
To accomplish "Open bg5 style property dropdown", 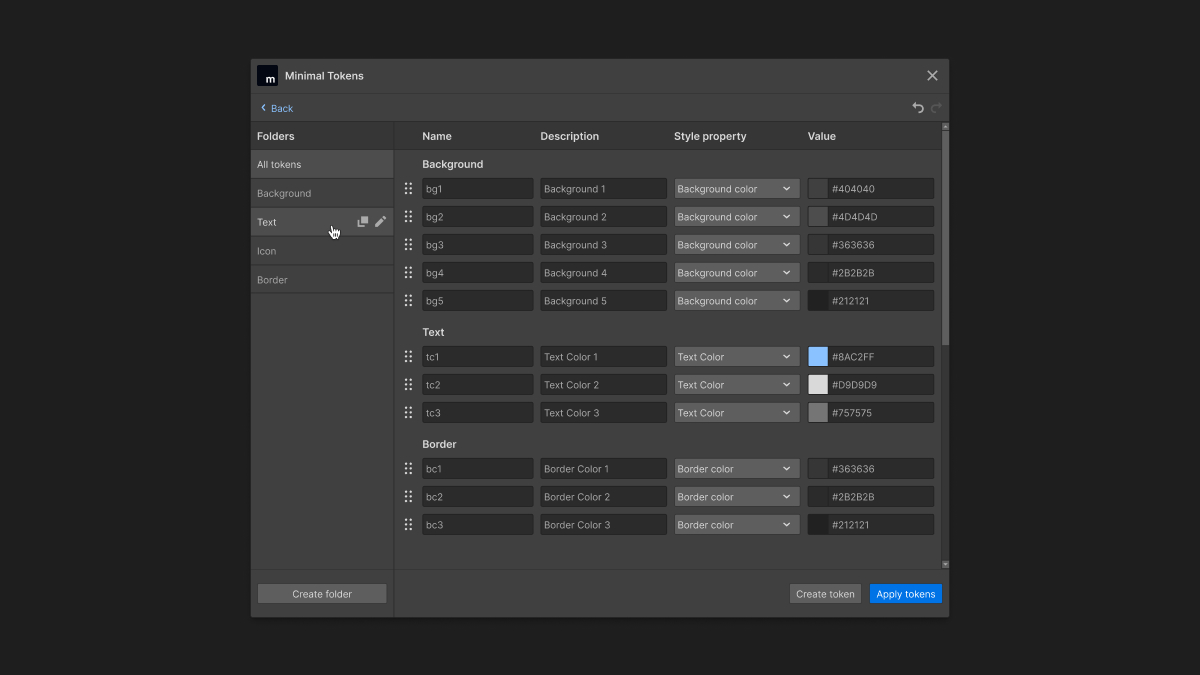I will (737, 301).
